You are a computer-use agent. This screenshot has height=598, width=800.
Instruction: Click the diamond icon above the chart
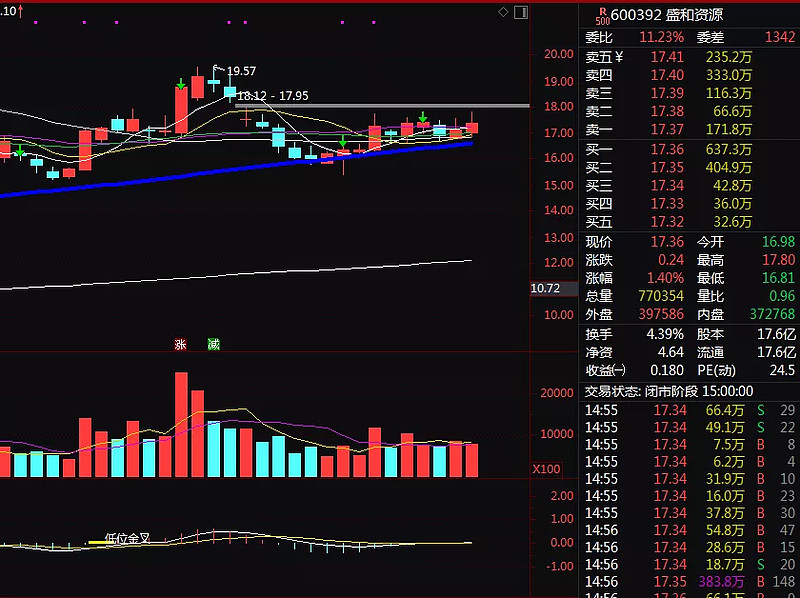tap(503, 12)
